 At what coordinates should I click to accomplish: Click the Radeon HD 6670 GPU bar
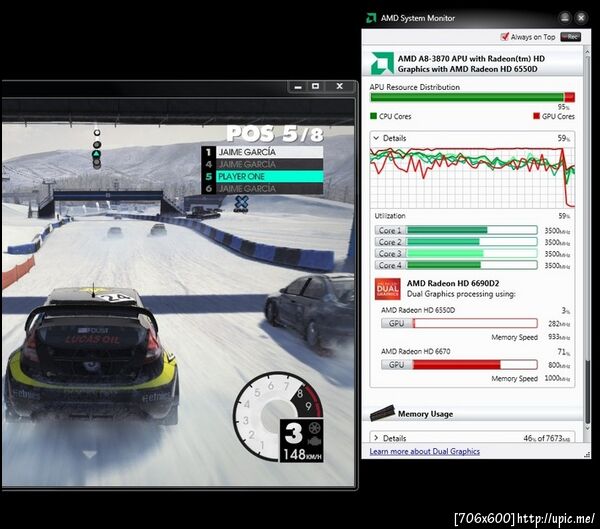pyautogui.click(x=475, y=365)
